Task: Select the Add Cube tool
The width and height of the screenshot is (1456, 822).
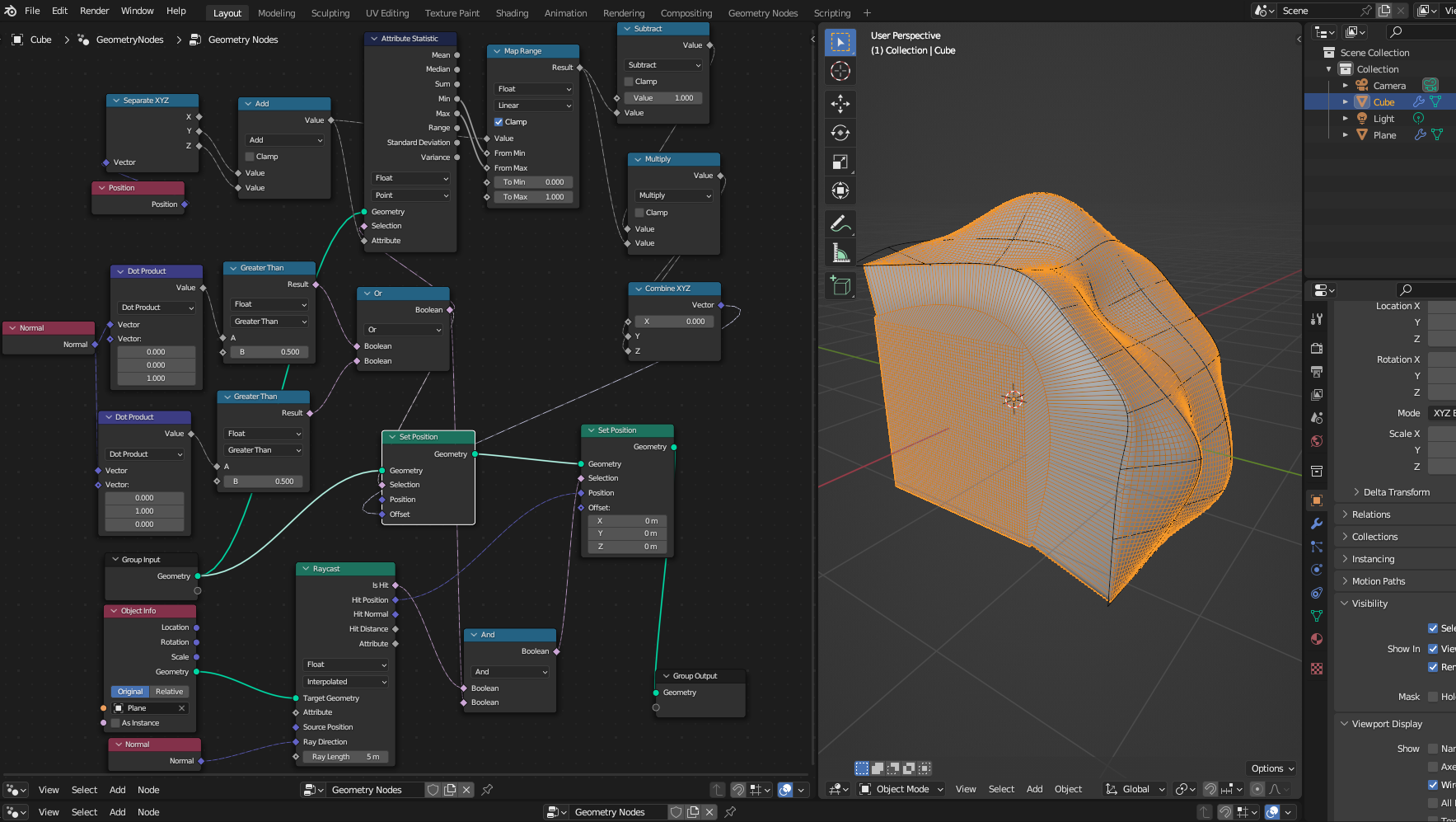Action: 840,285
